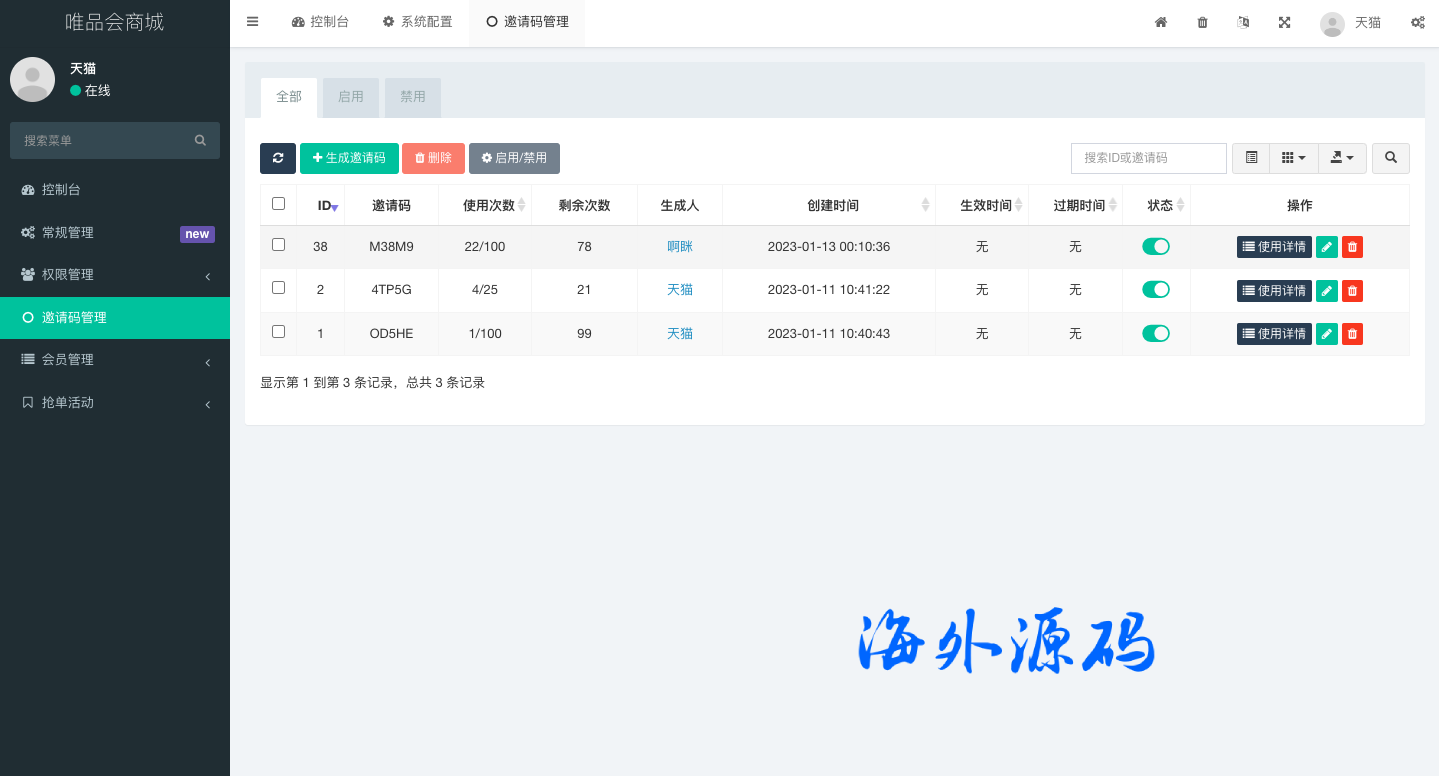
Task: Toggle fullscreen with the expand icon
Action: (1284, 22)
